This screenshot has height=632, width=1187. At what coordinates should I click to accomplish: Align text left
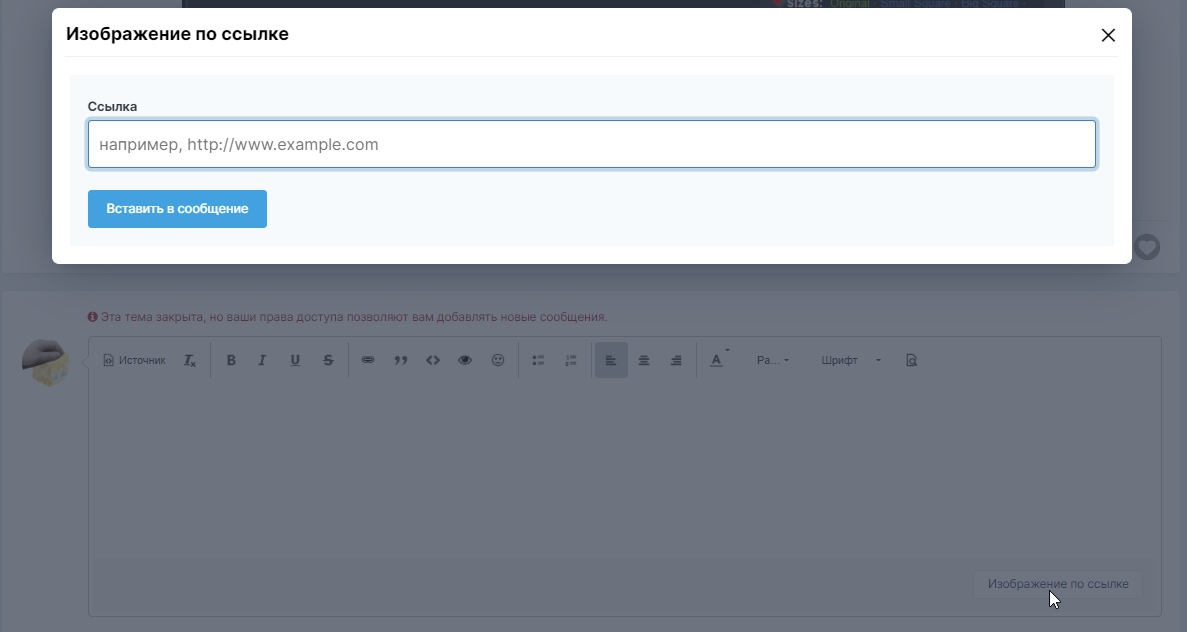[x=611, y=360]
